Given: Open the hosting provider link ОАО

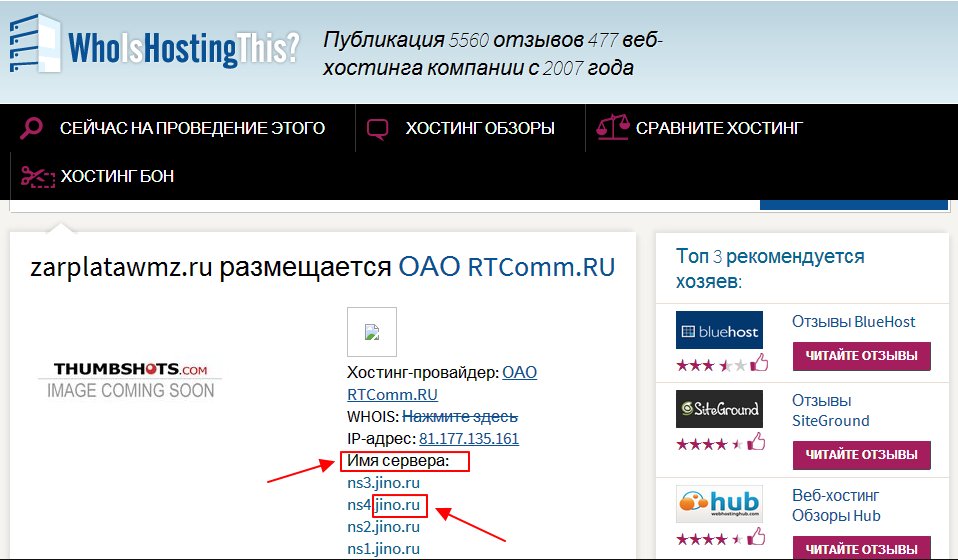Looking at the screenshot, I should click(x=519, y=373).
